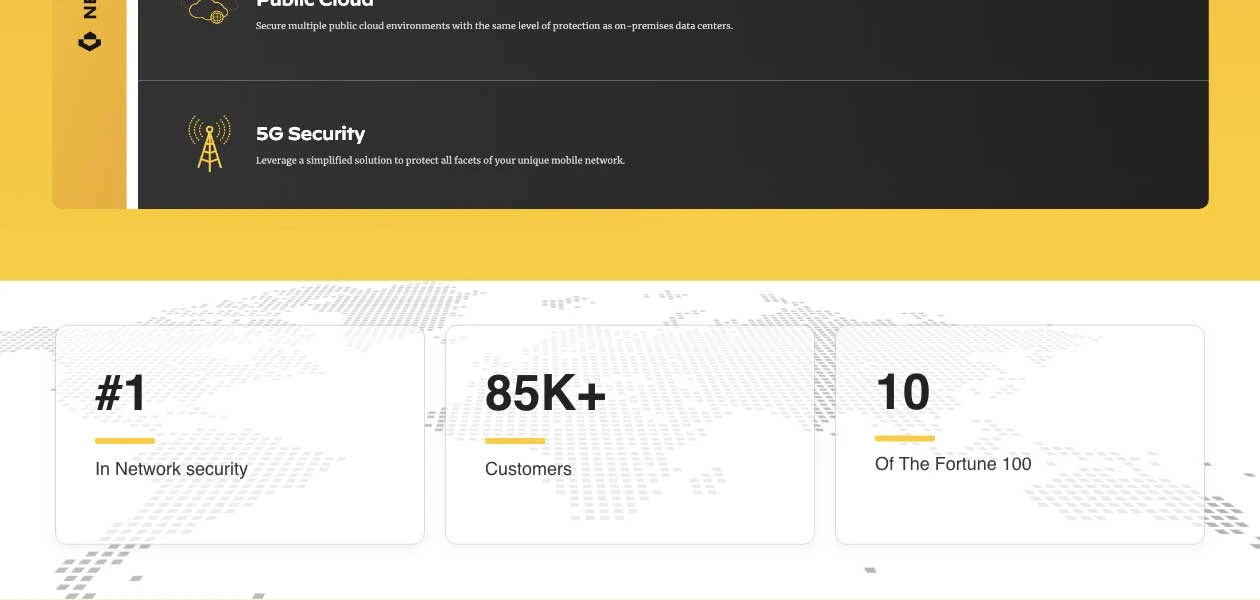Open the 5G Security heading
This screenshot has height=600, width=1260.
[x=310, y=134]
